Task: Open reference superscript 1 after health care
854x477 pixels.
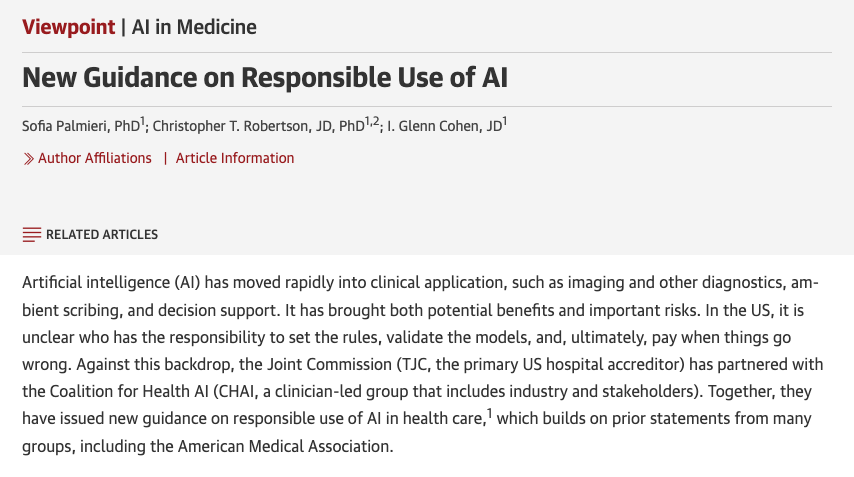Action: click(x=489, y=414)
